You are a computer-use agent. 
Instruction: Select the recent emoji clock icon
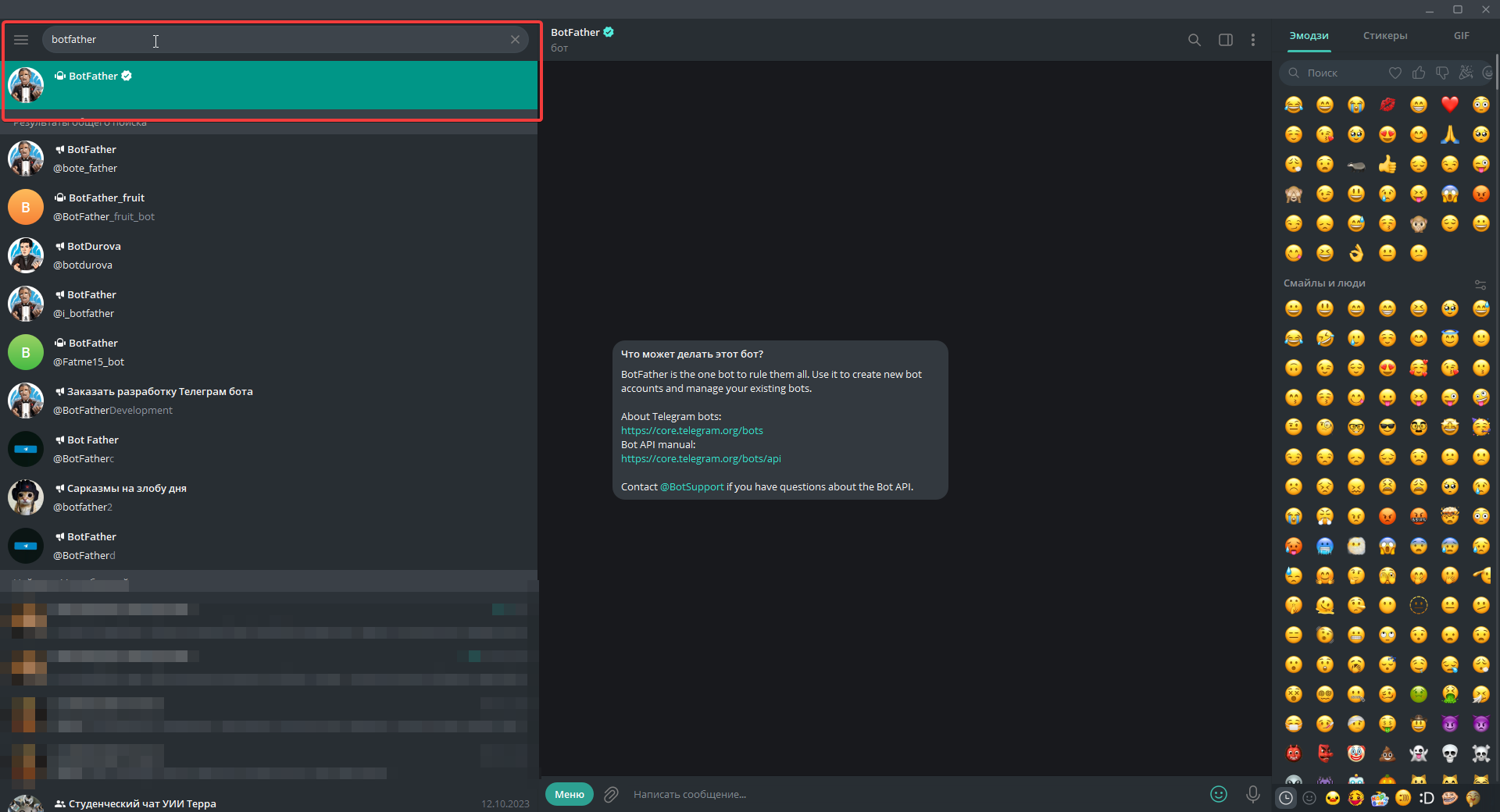click(1285, 798)
